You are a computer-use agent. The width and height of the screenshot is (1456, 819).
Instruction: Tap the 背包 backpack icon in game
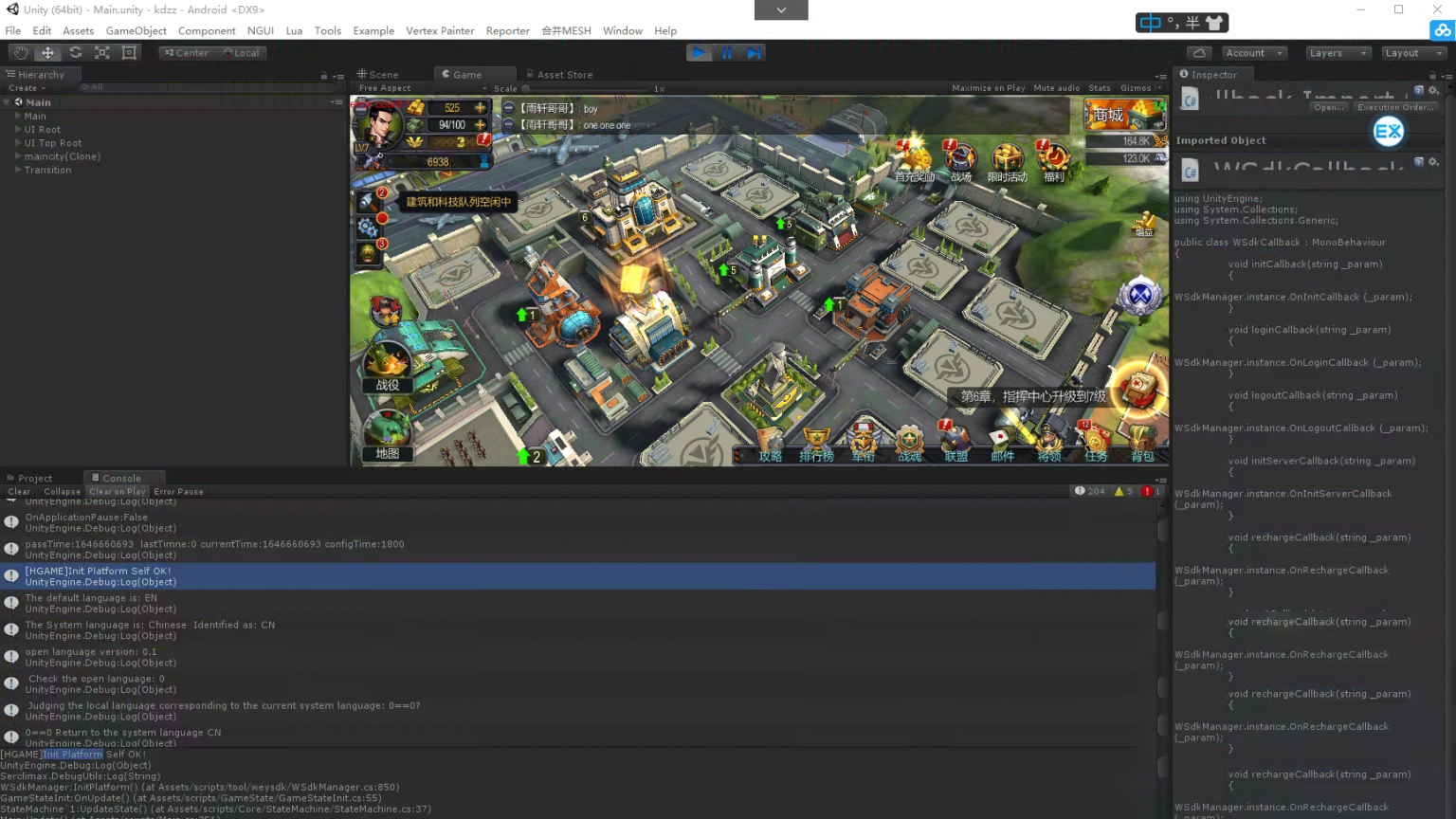pyautogui.click(x=1142, y=446)
